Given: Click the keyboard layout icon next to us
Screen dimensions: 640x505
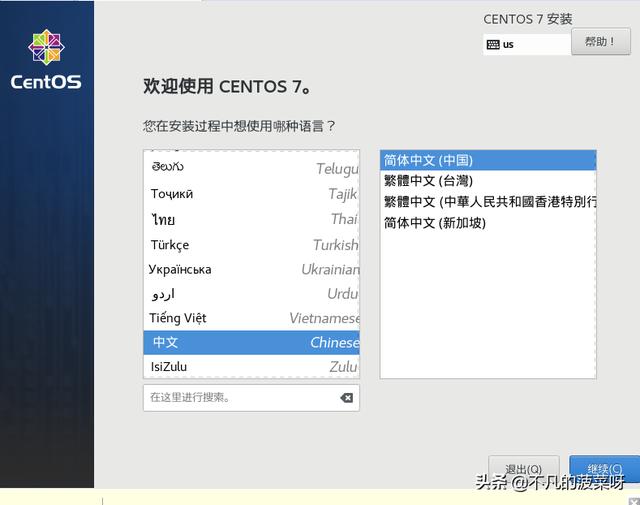Looking at the screenshot, I should pos(493,44).
